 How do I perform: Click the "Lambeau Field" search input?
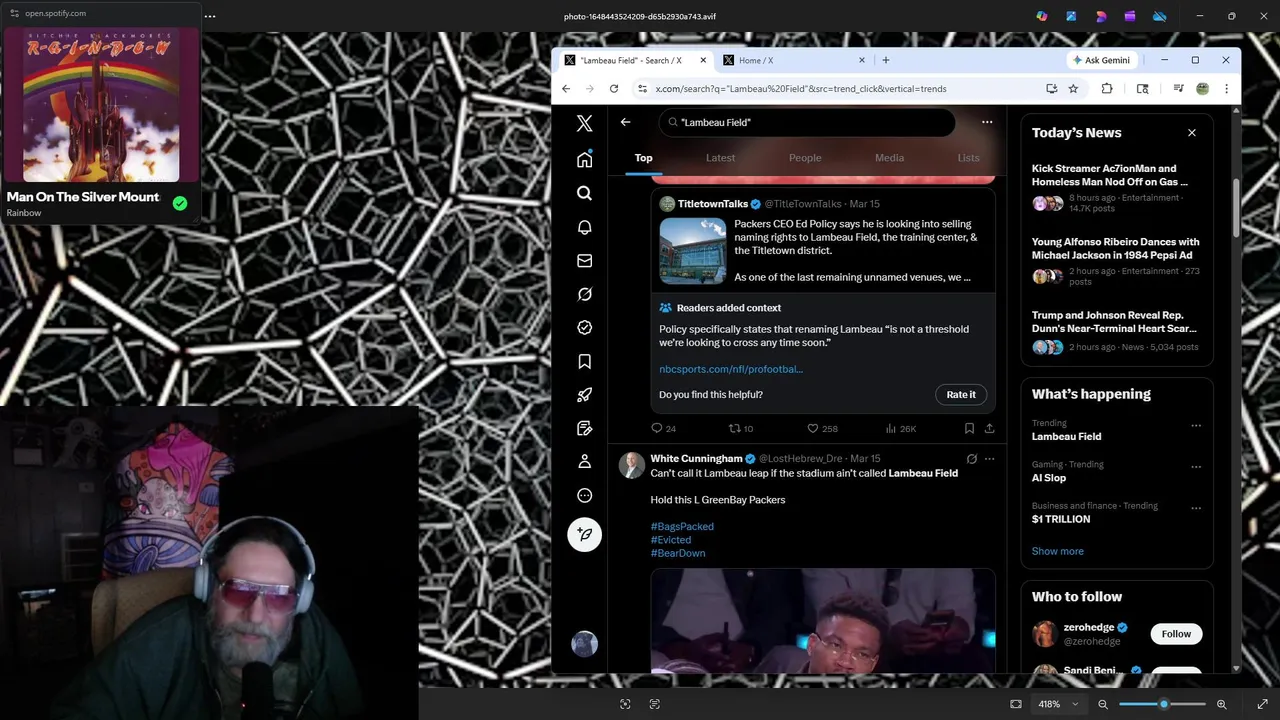point(807,122)
